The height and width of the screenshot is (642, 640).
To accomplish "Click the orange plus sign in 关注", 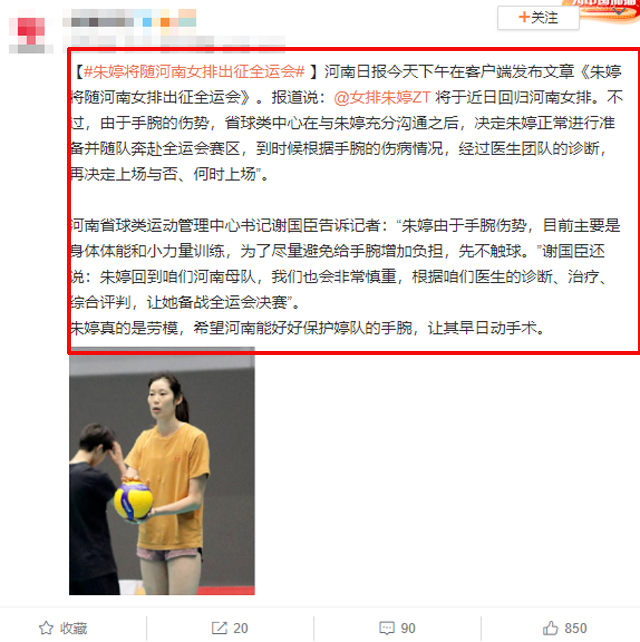I will 524,17.
